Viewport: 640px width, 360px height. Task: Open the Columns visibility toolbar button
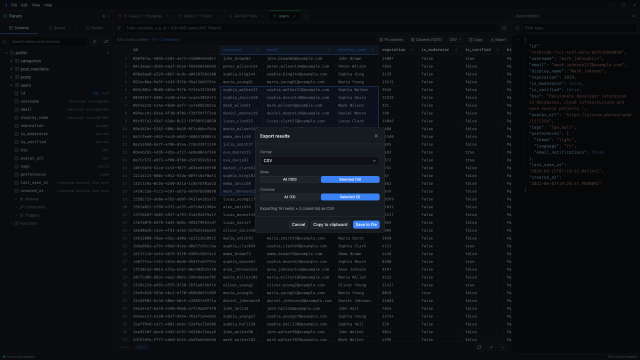[426, 40]
